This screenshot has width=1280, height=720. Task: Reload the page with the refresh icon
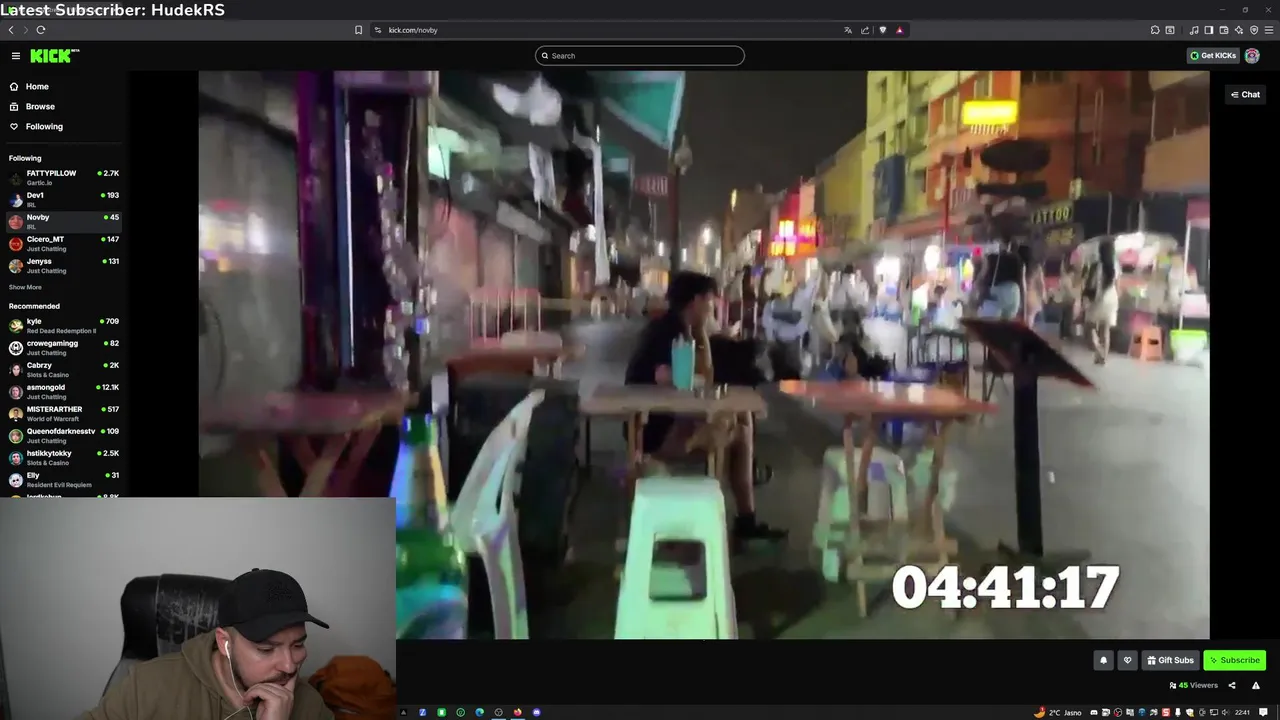click(41, 30)
